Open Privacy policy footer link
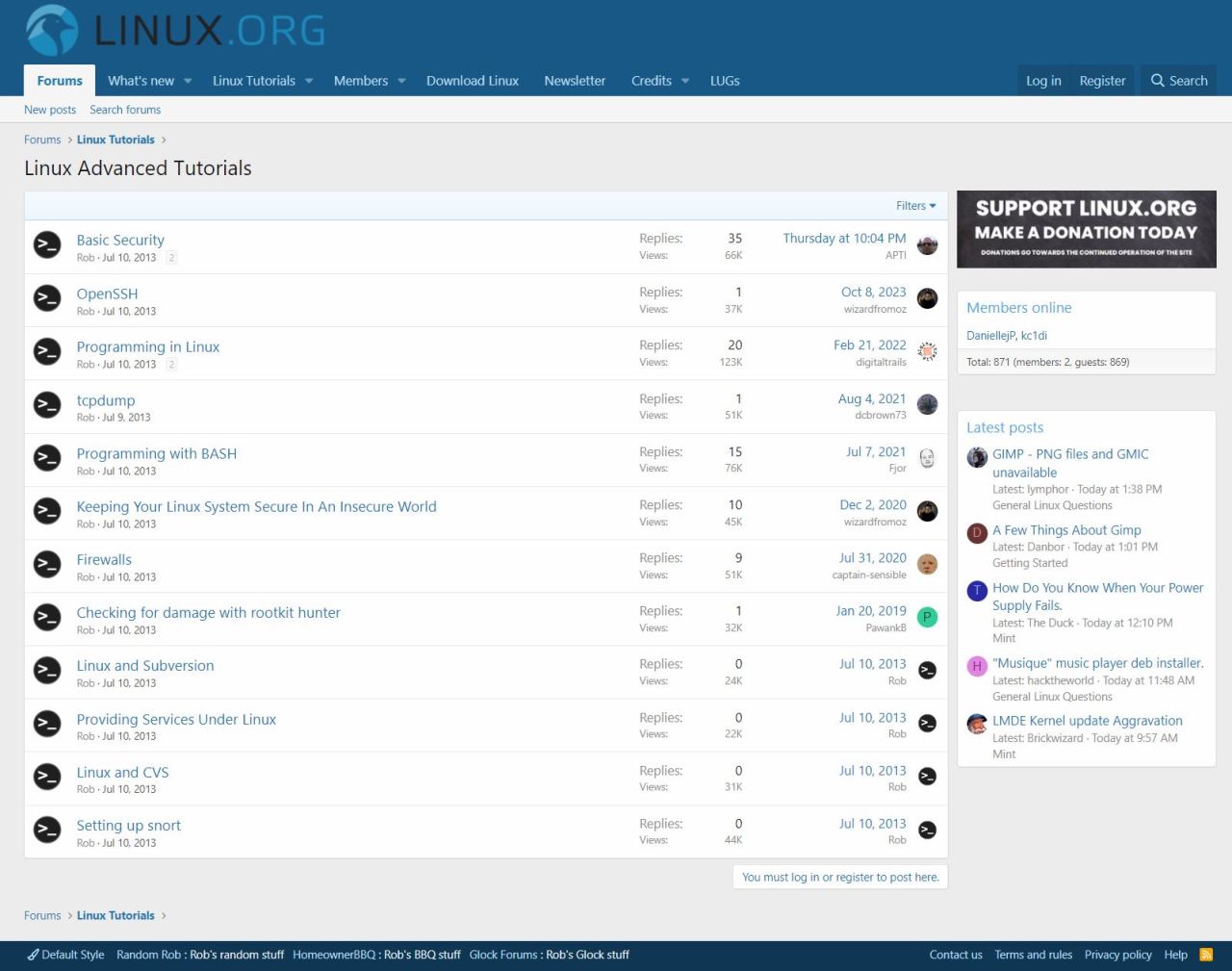The width and height of the screenshot is (1232, 971). coord(1118,955)
